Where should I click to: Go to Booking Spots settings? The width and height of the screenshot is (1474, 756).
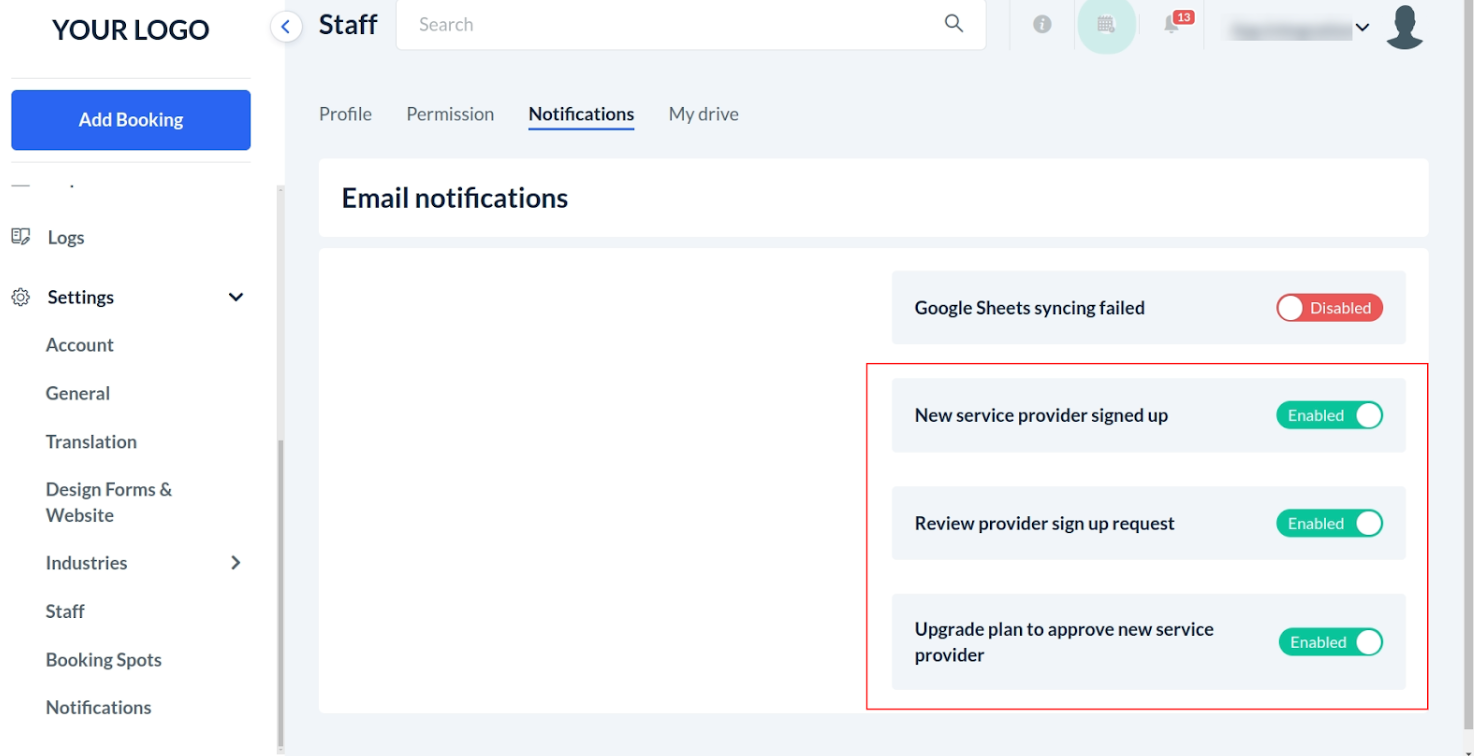(x=103, y=660)
